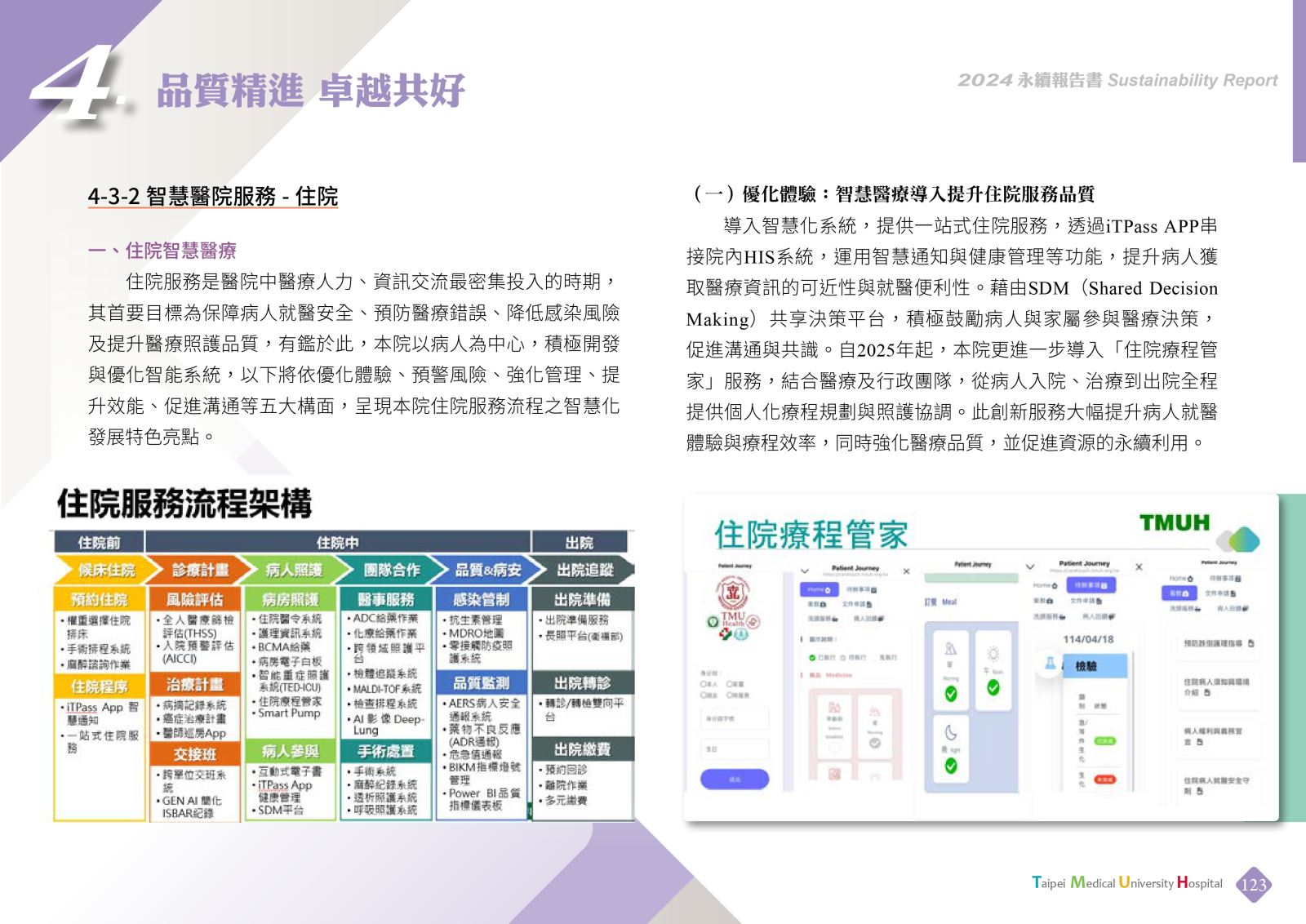Click the '住院前' phase header in the diagram
1306x924 pixels.
(99, 543)
